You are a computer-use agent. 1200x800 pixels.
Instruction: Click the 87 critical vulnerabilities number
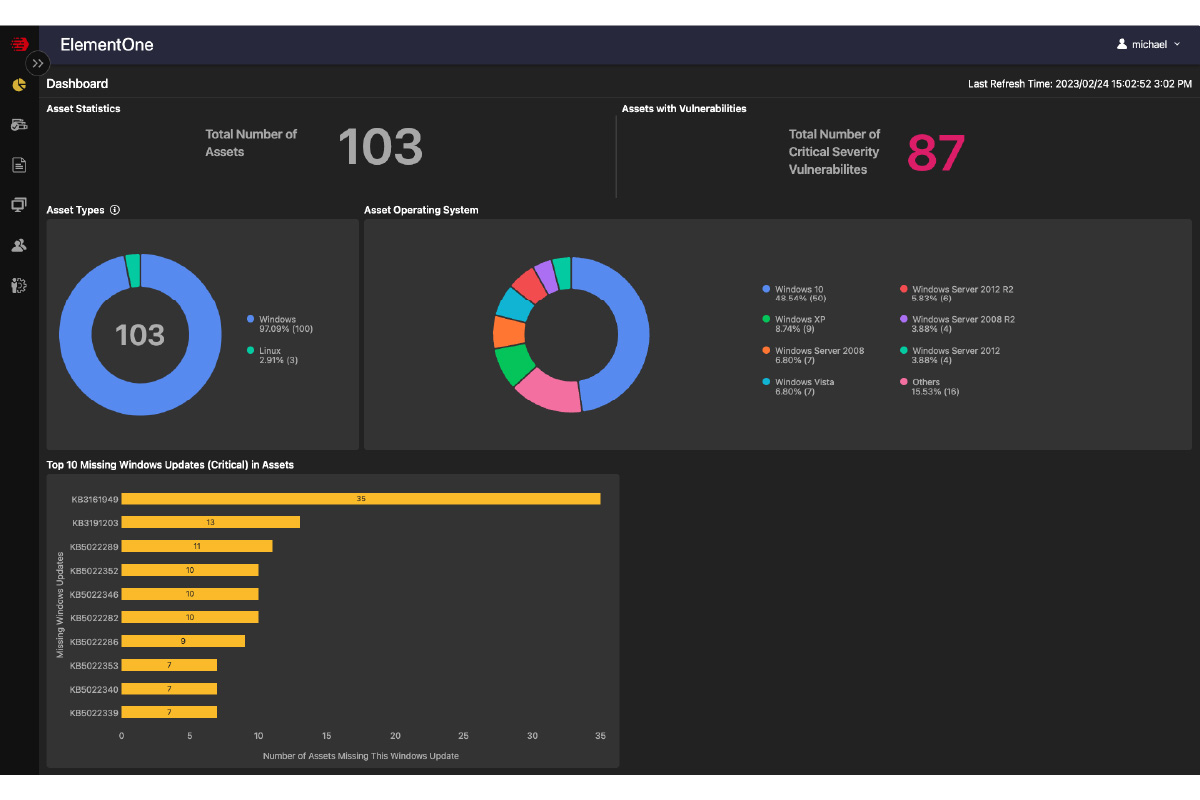[x=936, y=152]
